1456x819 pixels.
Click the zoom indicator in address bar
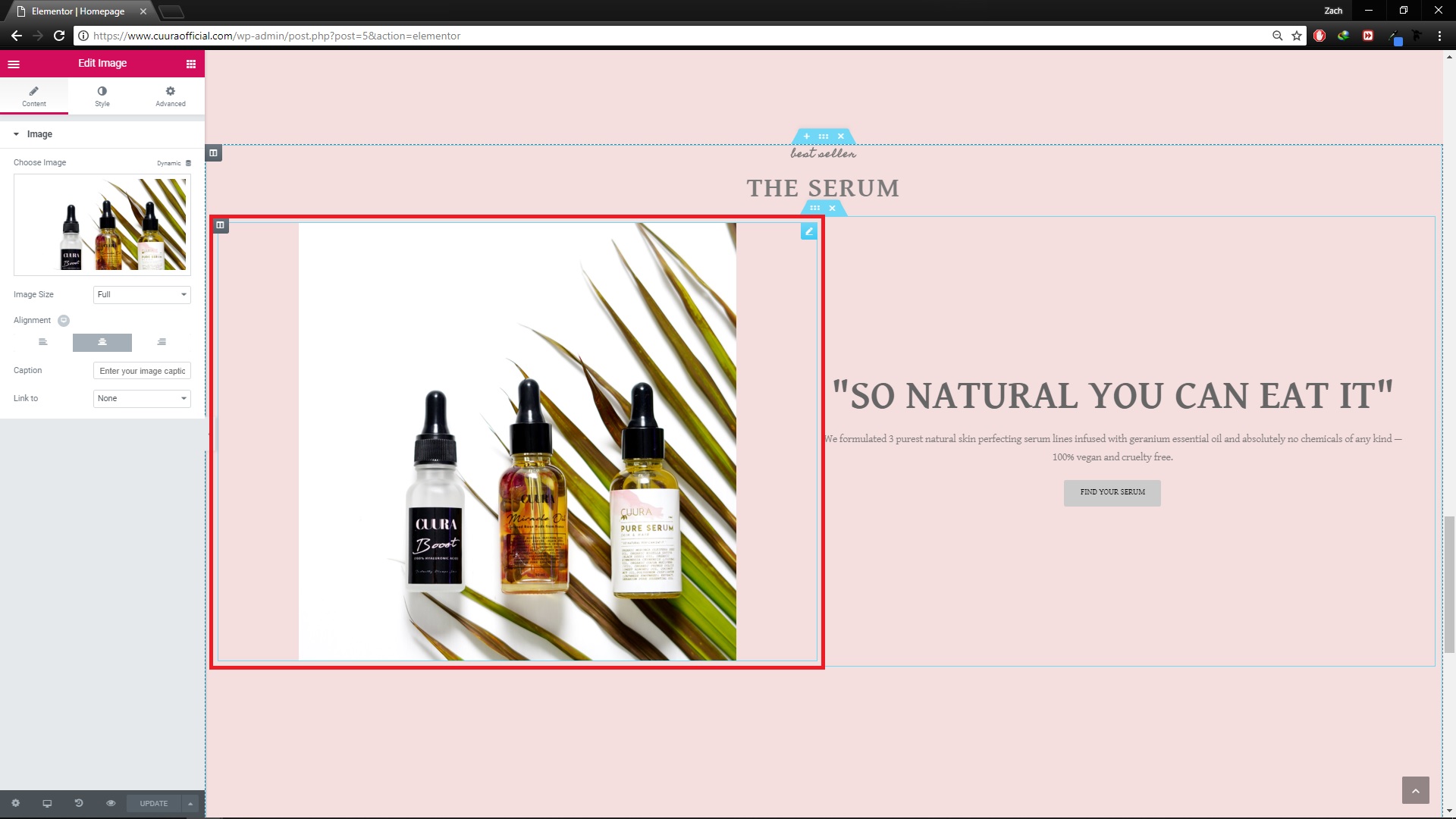click(1278, 36)
